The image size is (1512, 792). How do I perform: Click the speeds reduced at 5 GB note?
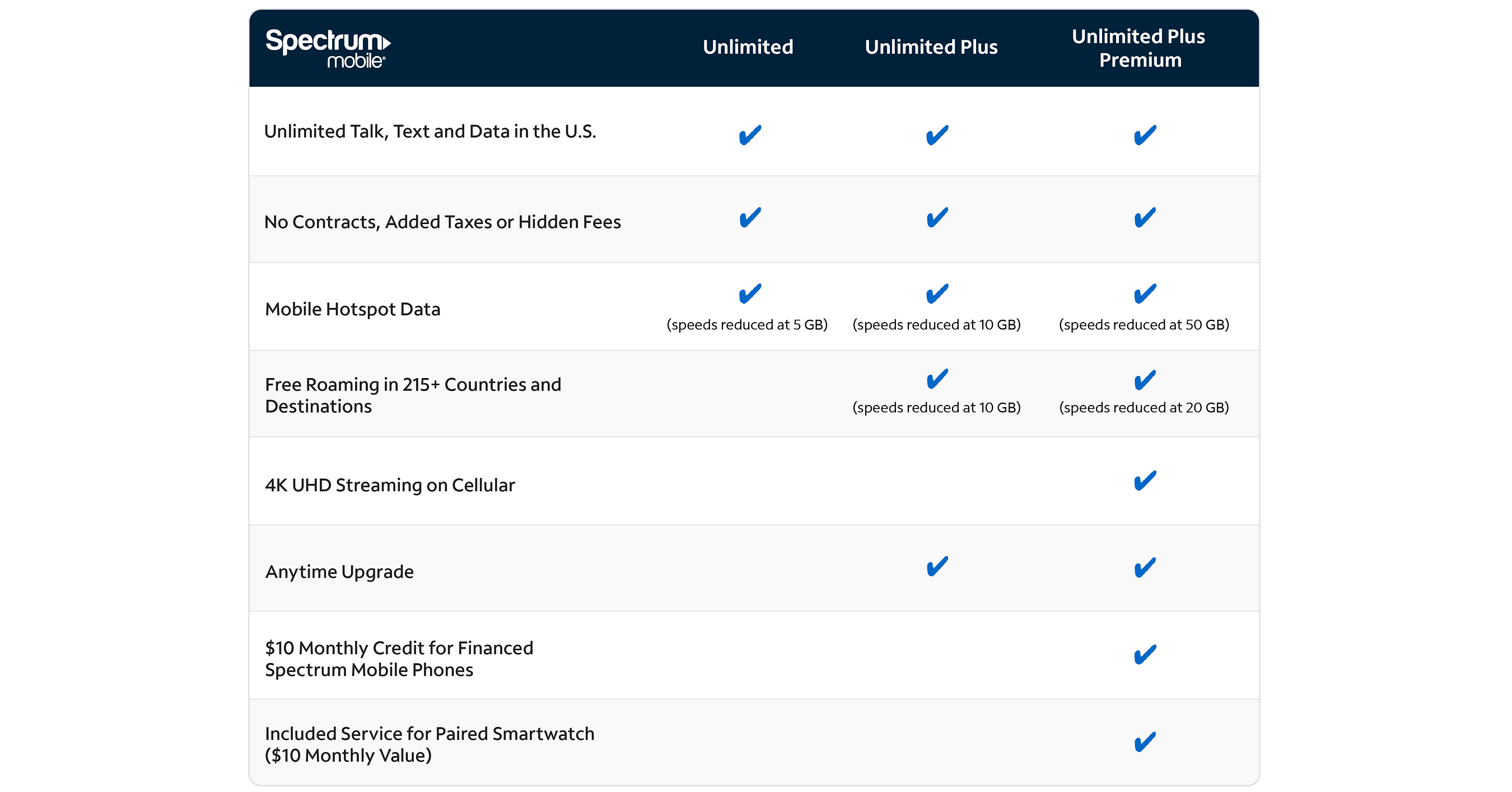point(746,325)
